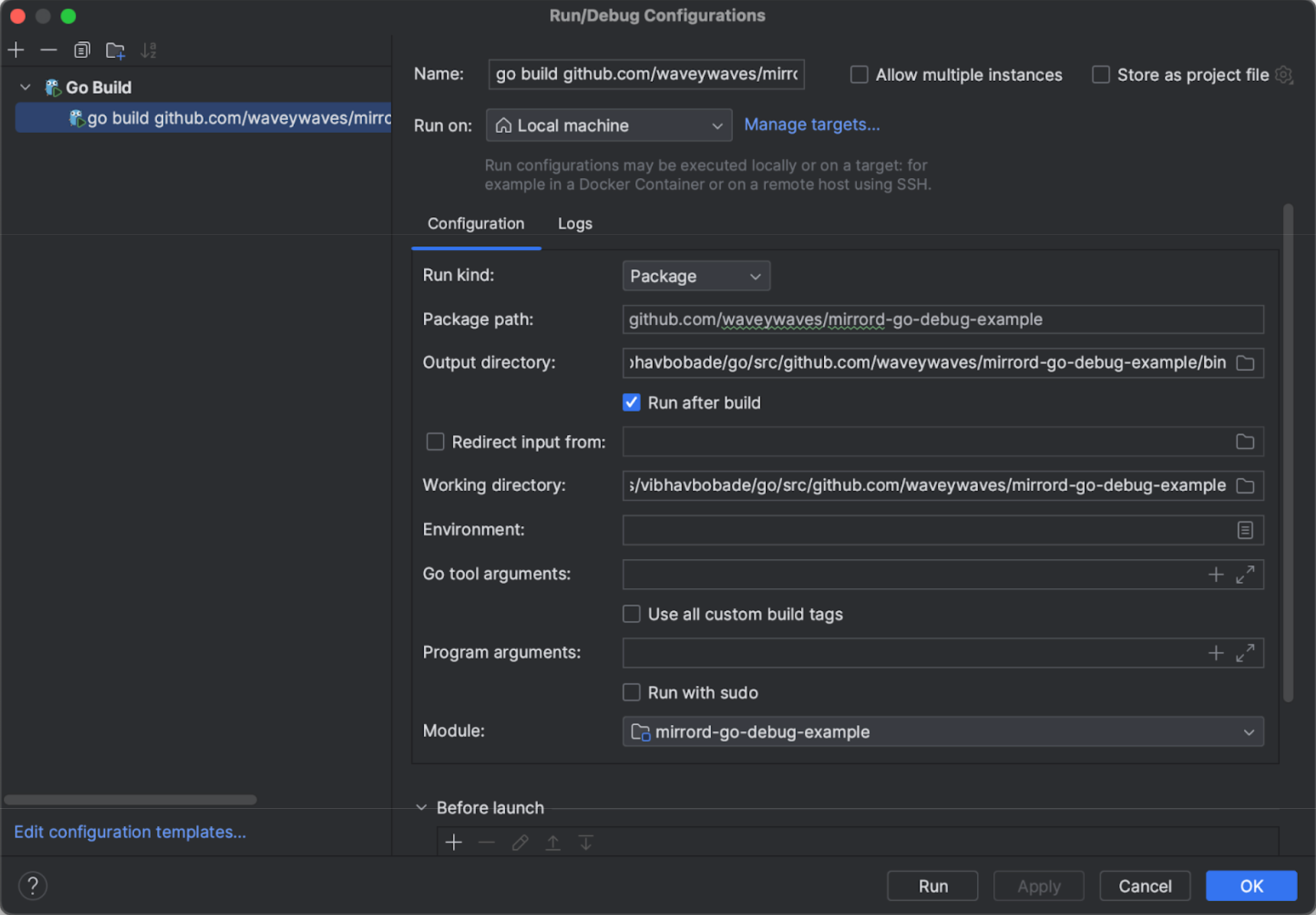This screenshot has width=1316, height=915.
Task: Open Run on Local machine dropdown
Action: tap(608, 125)
